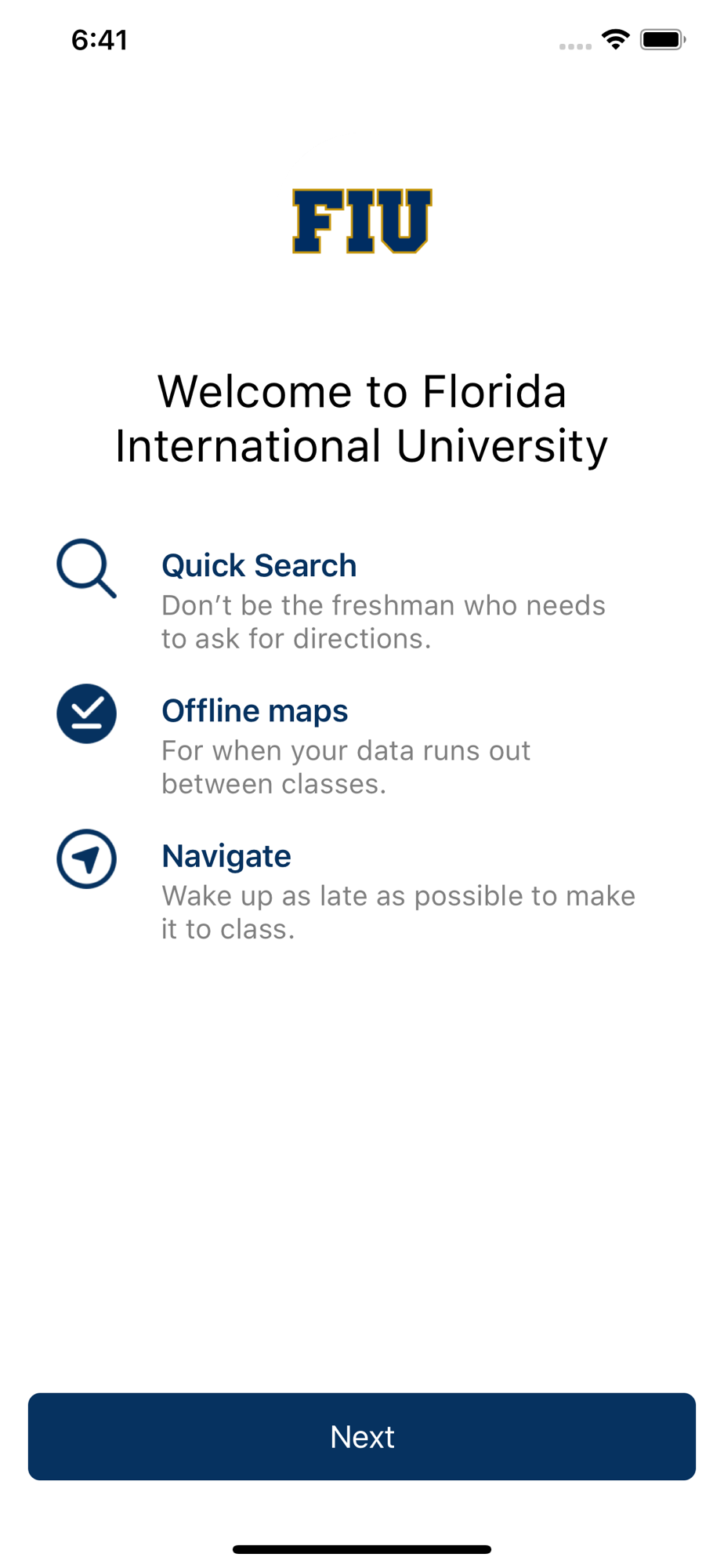
Task: Tap the FIU logo
Action: coord(362,221)
